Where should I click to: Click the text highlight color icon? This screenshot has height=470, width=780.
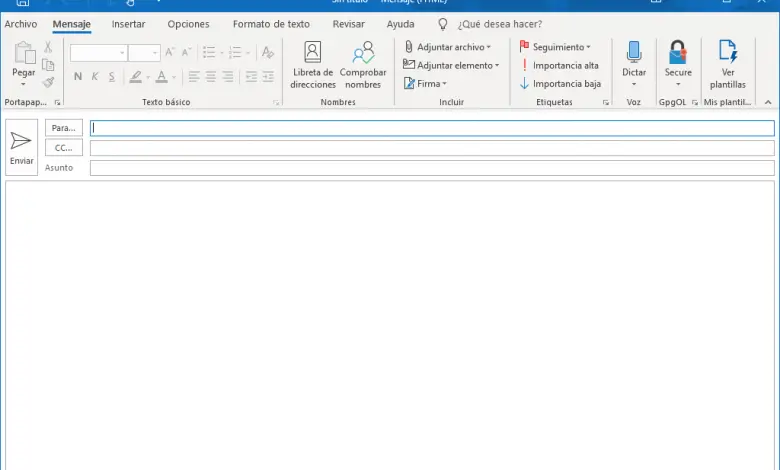(x=135, y=77)
